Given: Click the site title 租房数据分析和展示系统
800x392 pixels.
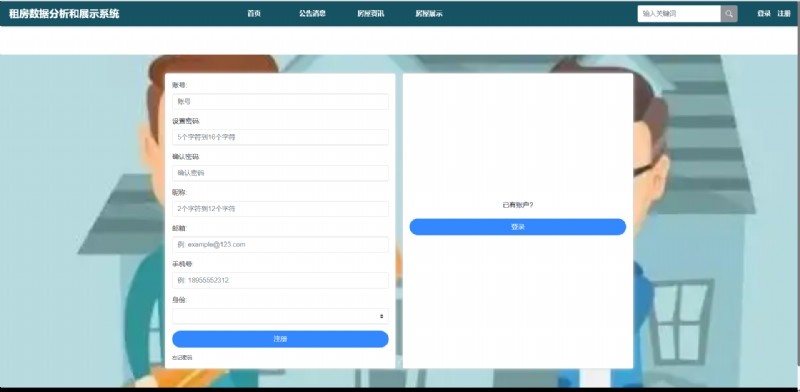Looking at the screenshot, I should pyautogui.click(x=64, y=14).
